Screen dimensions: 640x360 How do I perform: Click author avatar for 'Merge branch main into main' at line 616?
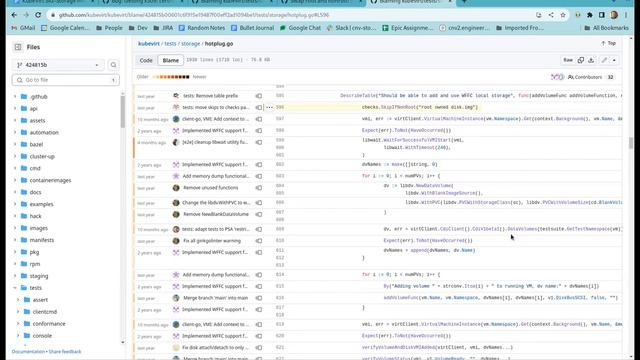176,298
